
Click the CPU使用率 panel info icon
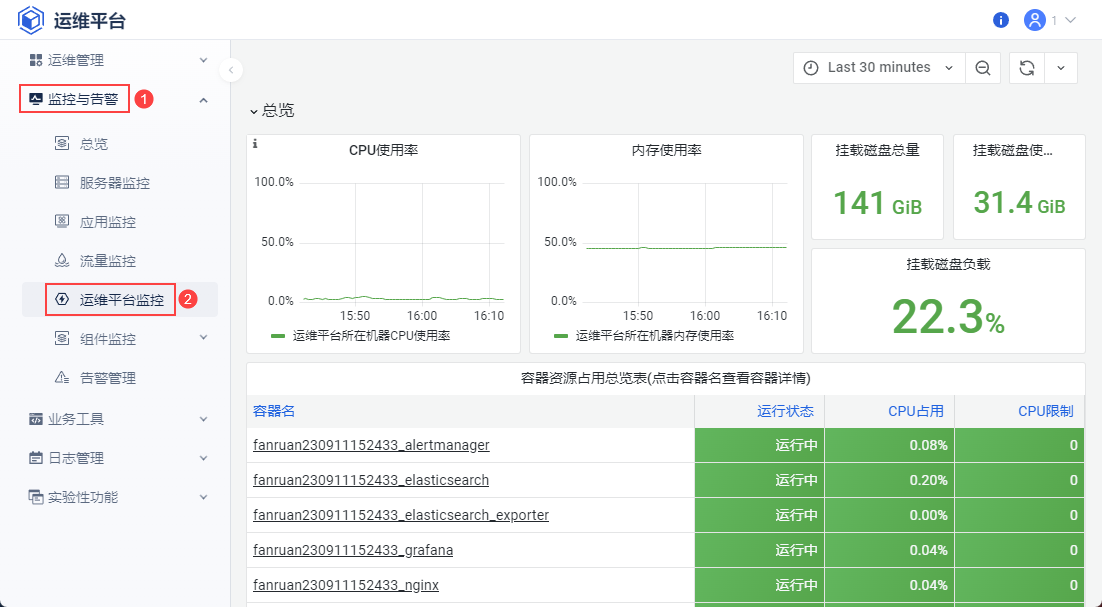[255, 144]
